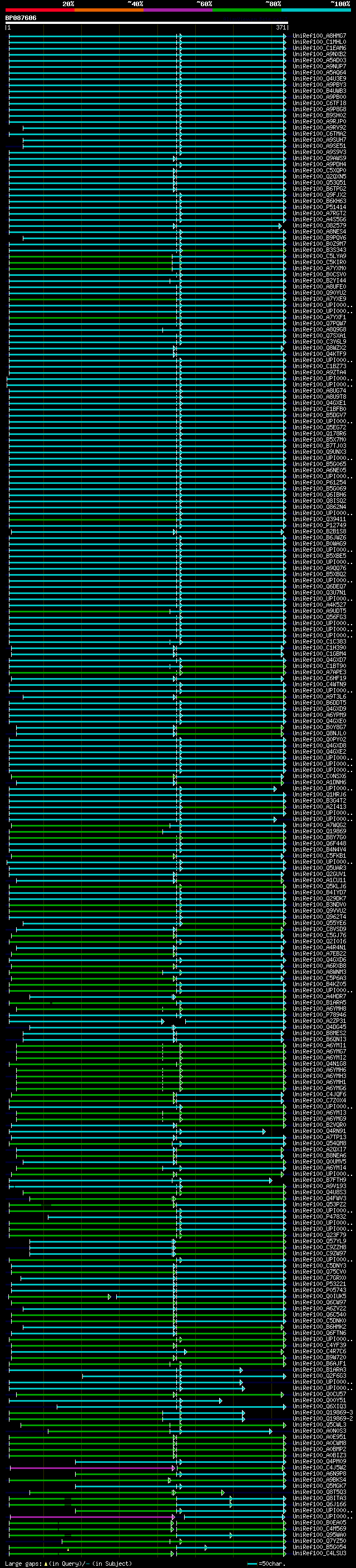356x1568 pixels.
Task: Open hit UniRef100_A8HMG7
Action: point(319,36)
